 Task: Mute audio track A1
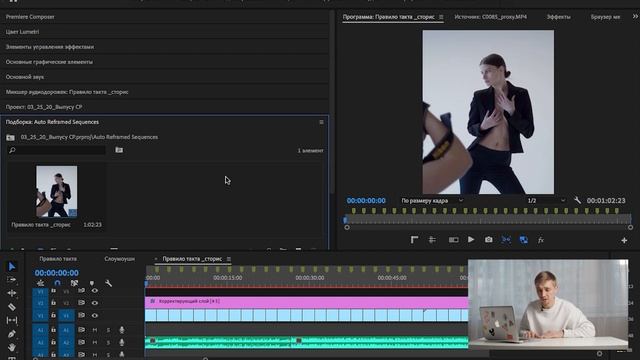pos(95,330)
